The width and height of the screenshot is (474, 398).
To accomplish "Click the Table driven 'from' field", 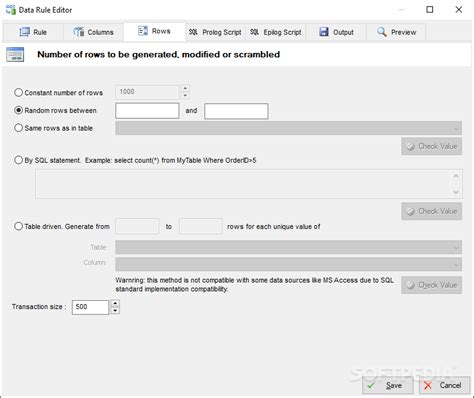I will tap(137, 226).
